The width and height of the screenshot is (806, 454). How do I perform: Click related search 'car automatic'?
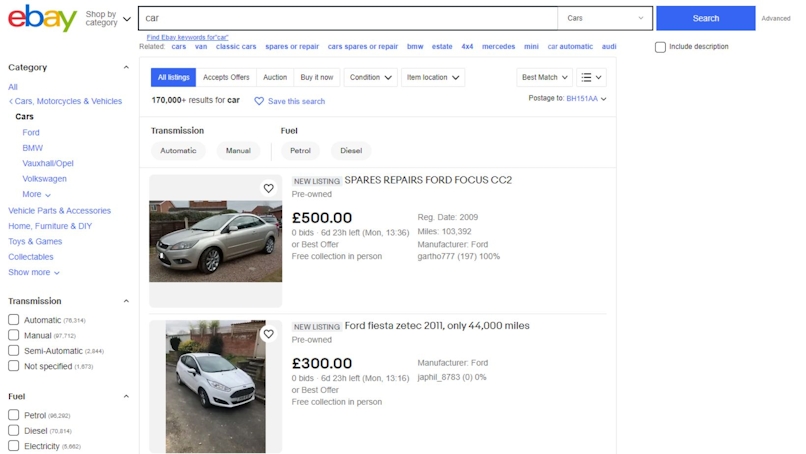(x=570, y=46)
